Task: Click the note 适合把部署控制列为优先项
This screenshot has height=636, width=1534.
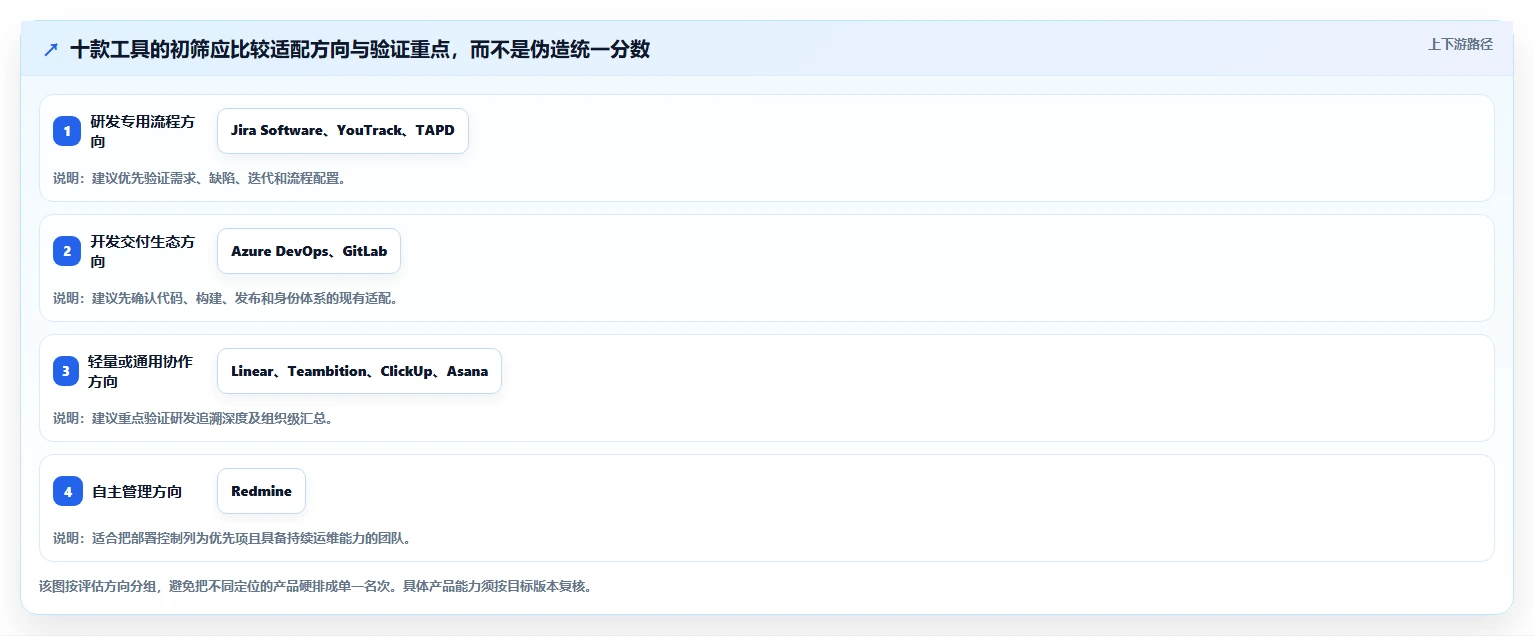Action: click(x=232, y=538)
